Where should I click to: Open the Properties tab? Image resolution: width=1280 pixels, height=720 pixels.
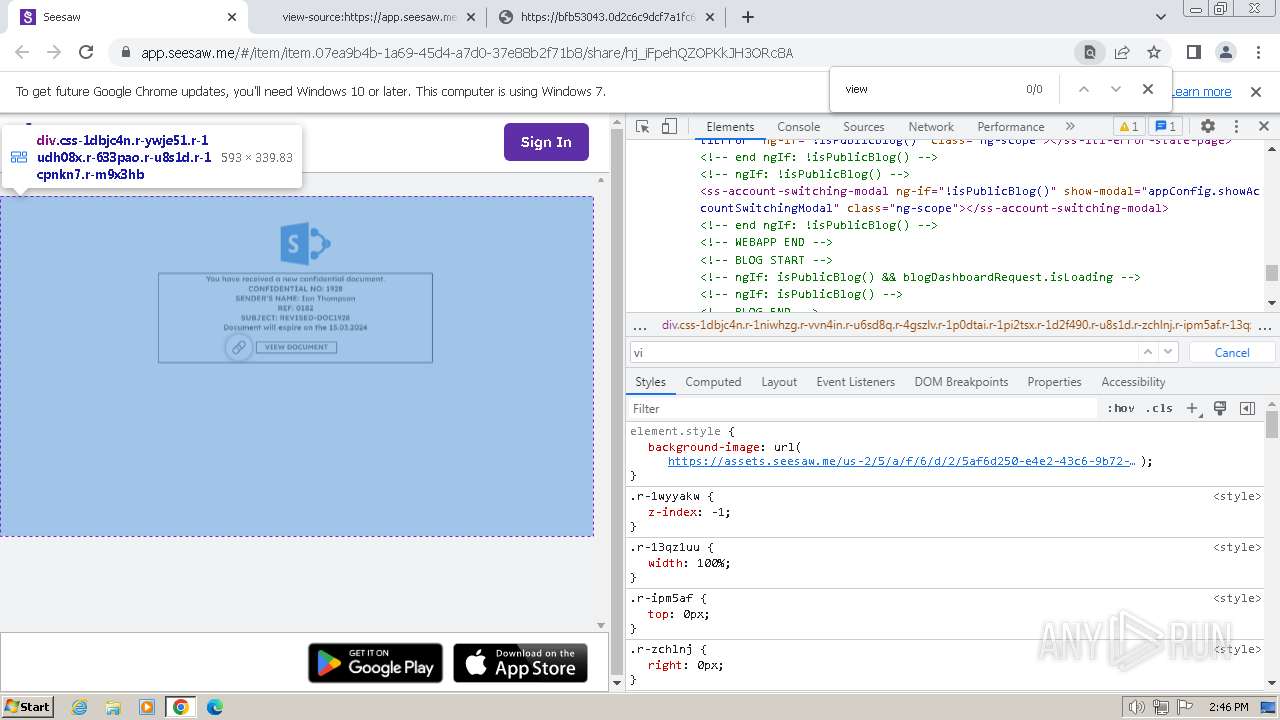(1054, 382)
